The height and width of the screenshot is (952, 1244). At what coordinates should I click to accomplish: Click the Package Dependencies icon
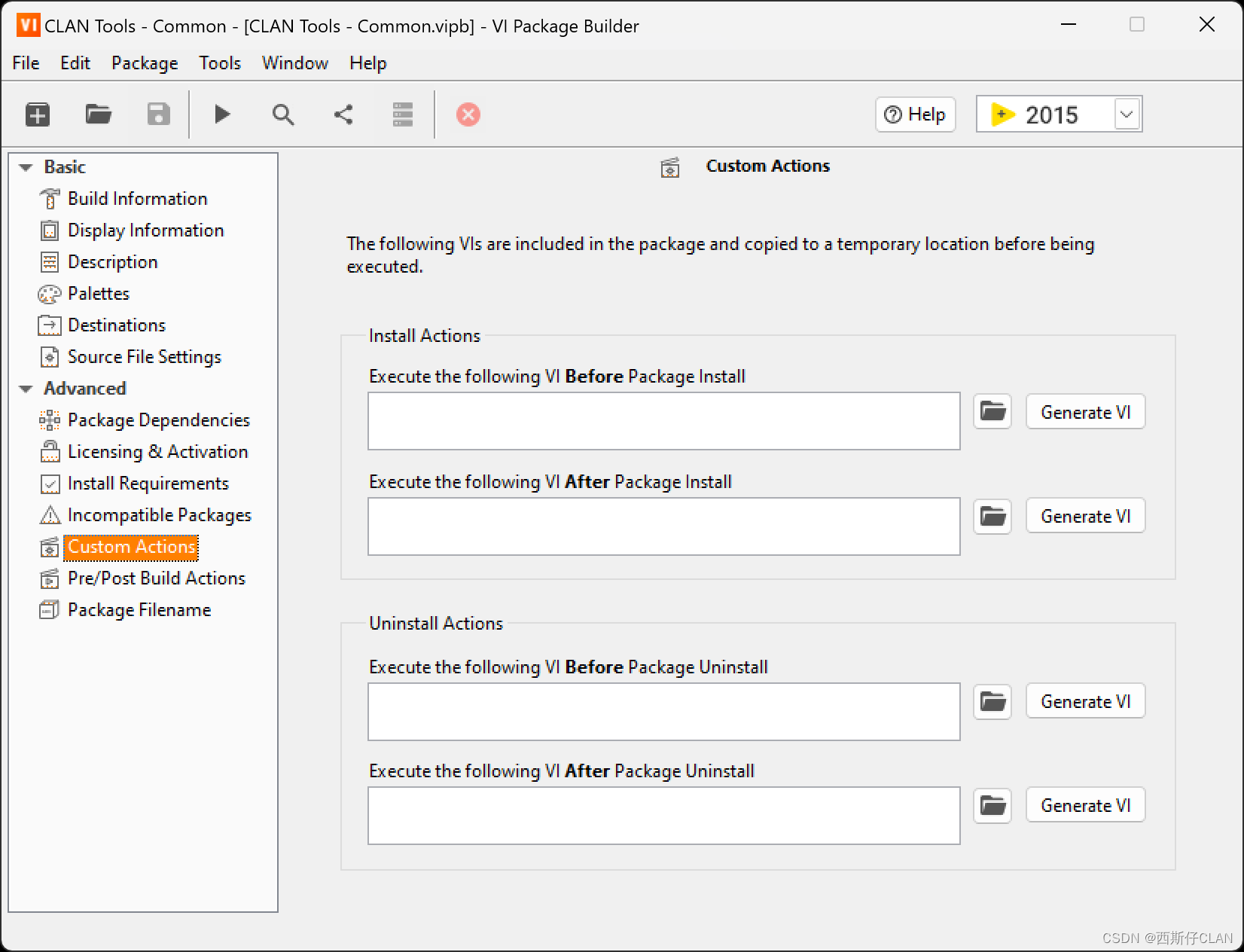pos(50,420)
